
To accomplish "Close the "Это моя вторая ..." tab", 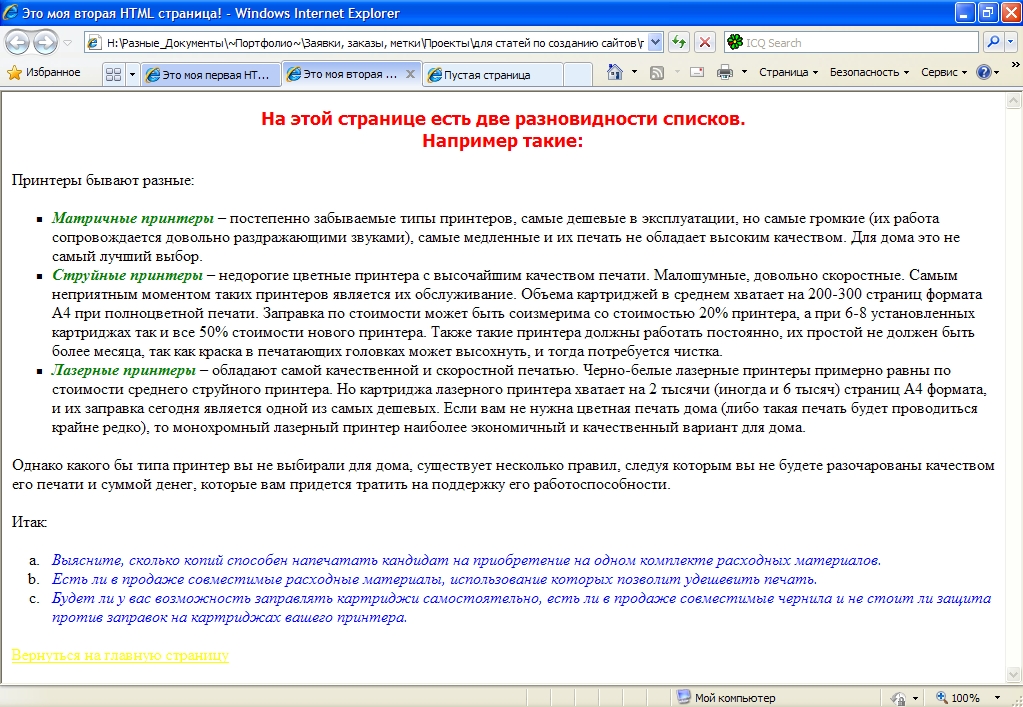I will coord(410,74).
